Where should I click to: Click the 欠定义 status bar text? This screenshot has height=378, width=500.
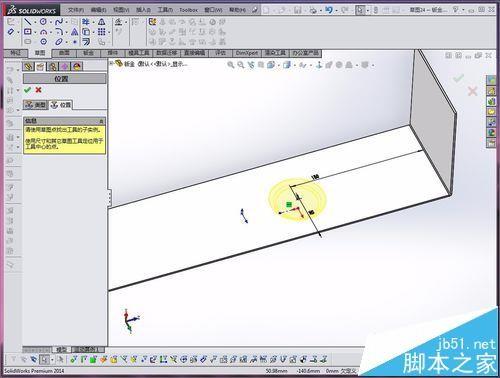click(x=348, y=371)
